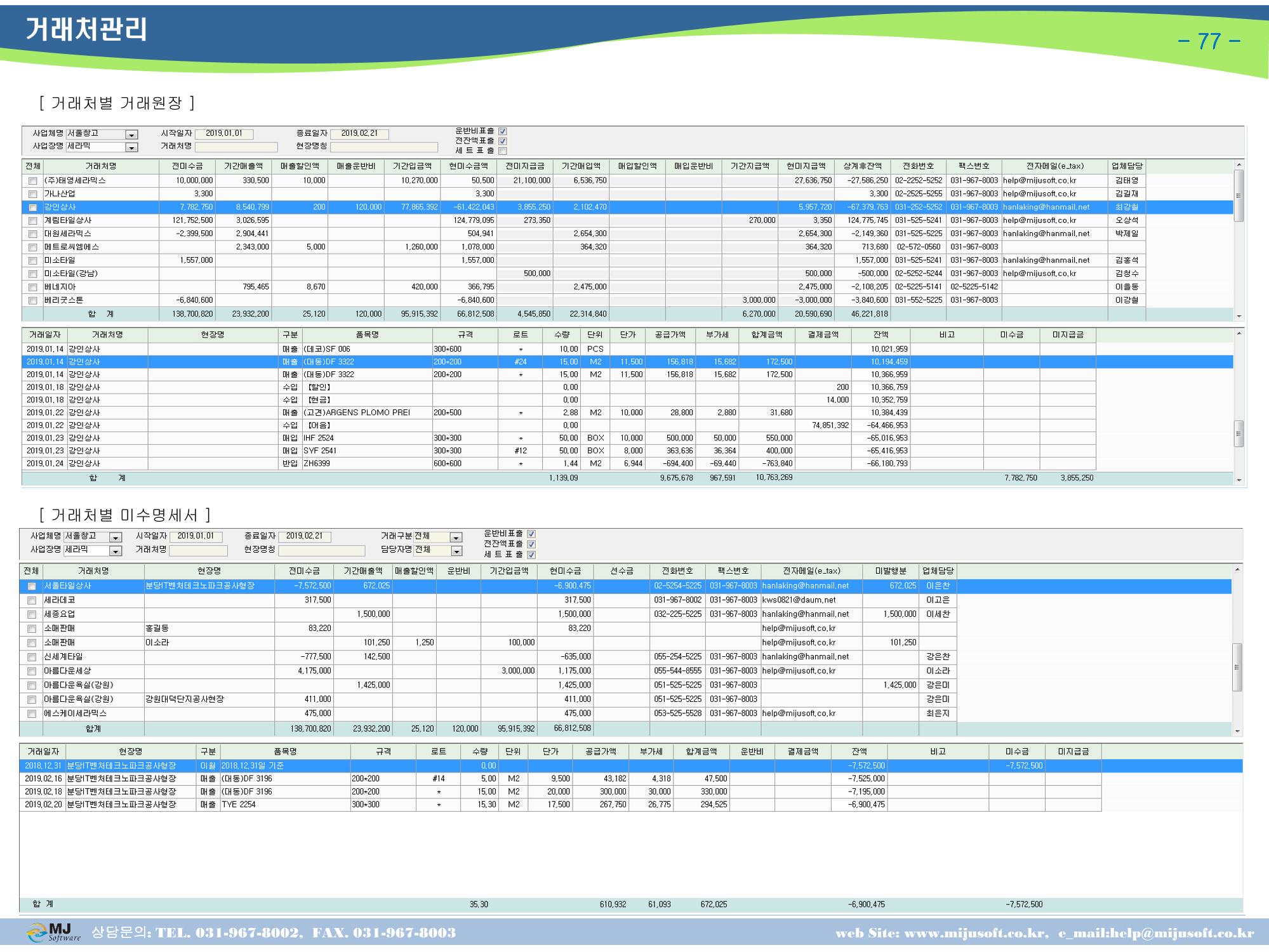Check the row checkbox for 세라데코

coord(32,600)
